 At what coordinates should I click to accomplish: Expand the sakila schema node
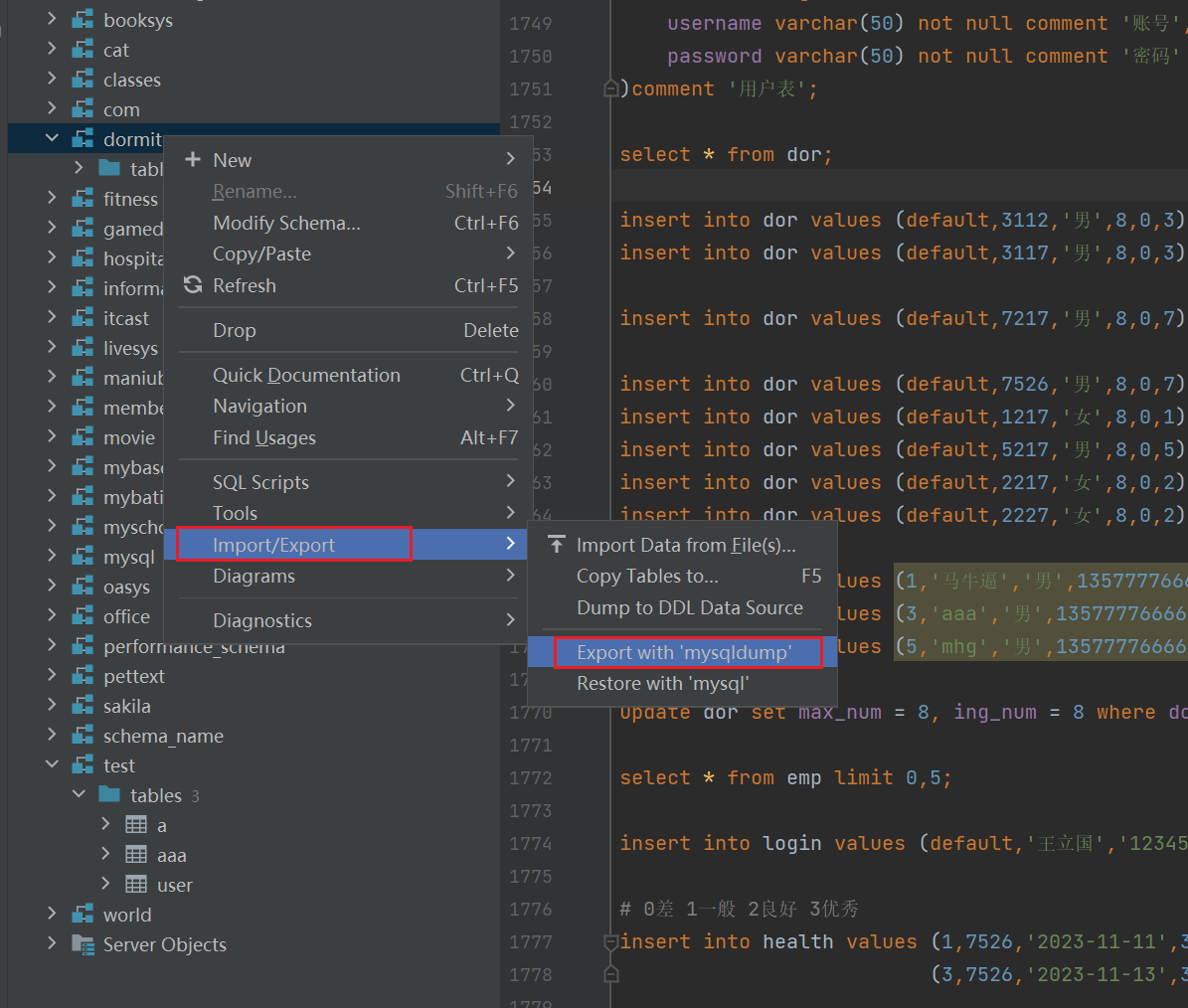click(x=52, y=705)
